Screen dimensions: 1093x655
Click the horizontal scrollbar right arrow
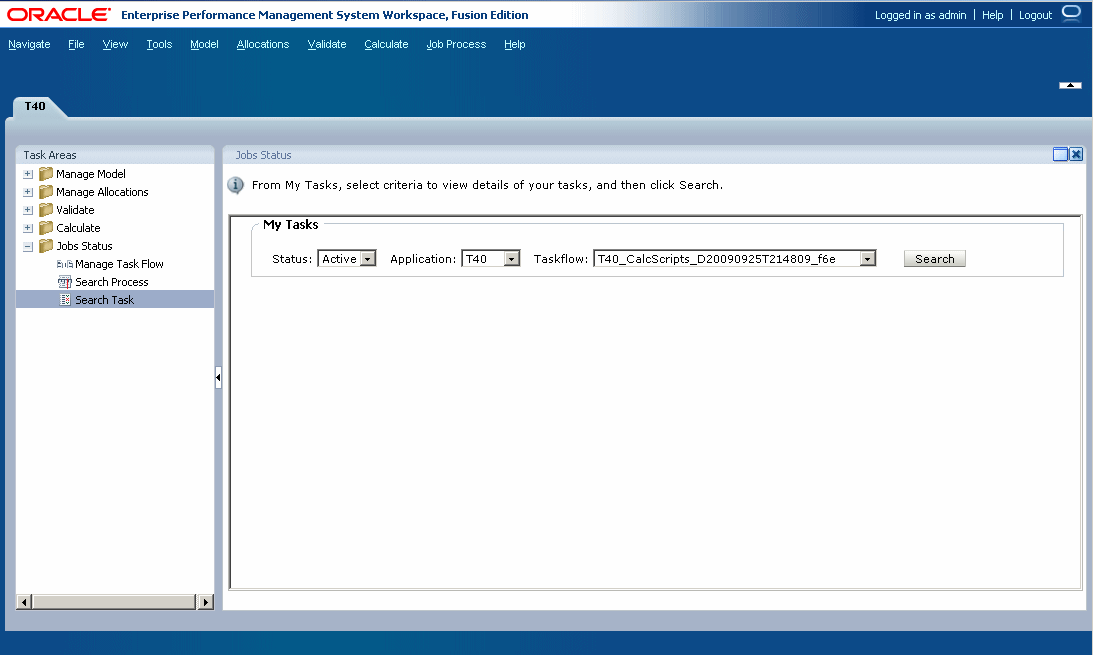pyautogui.click(x=205, y=601)
